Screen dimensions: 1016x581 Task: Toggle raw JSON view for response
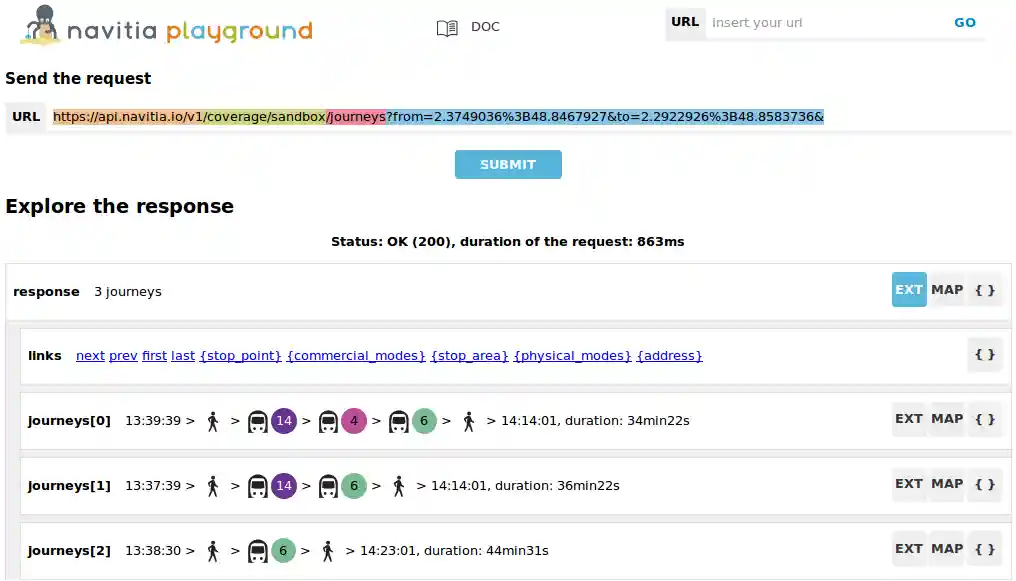pos(985,290)
